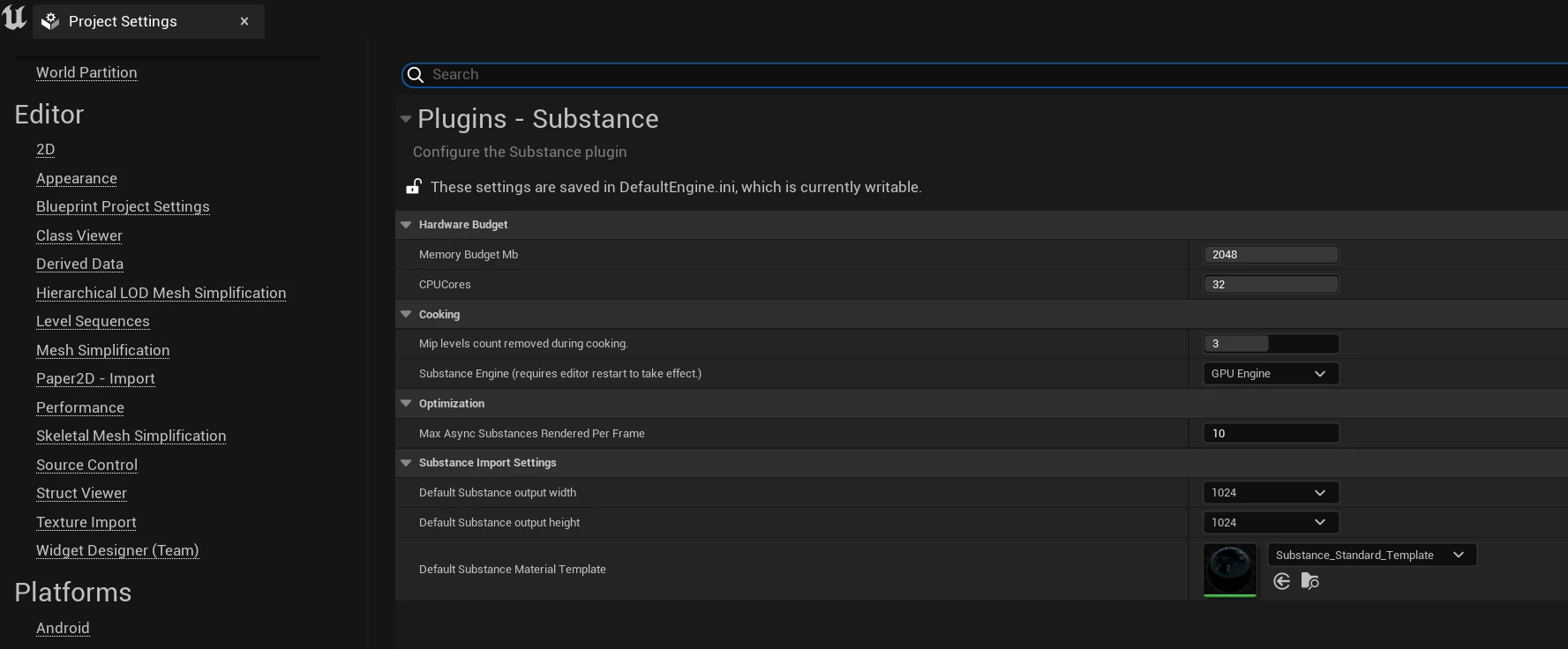Click the Editor section heading

(49, 115)
